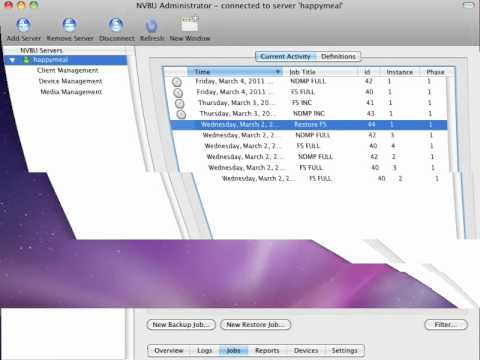This screenshot has width=480, height=360.
Task: Open the Settings tab
Action: click(x=344, y=351)
